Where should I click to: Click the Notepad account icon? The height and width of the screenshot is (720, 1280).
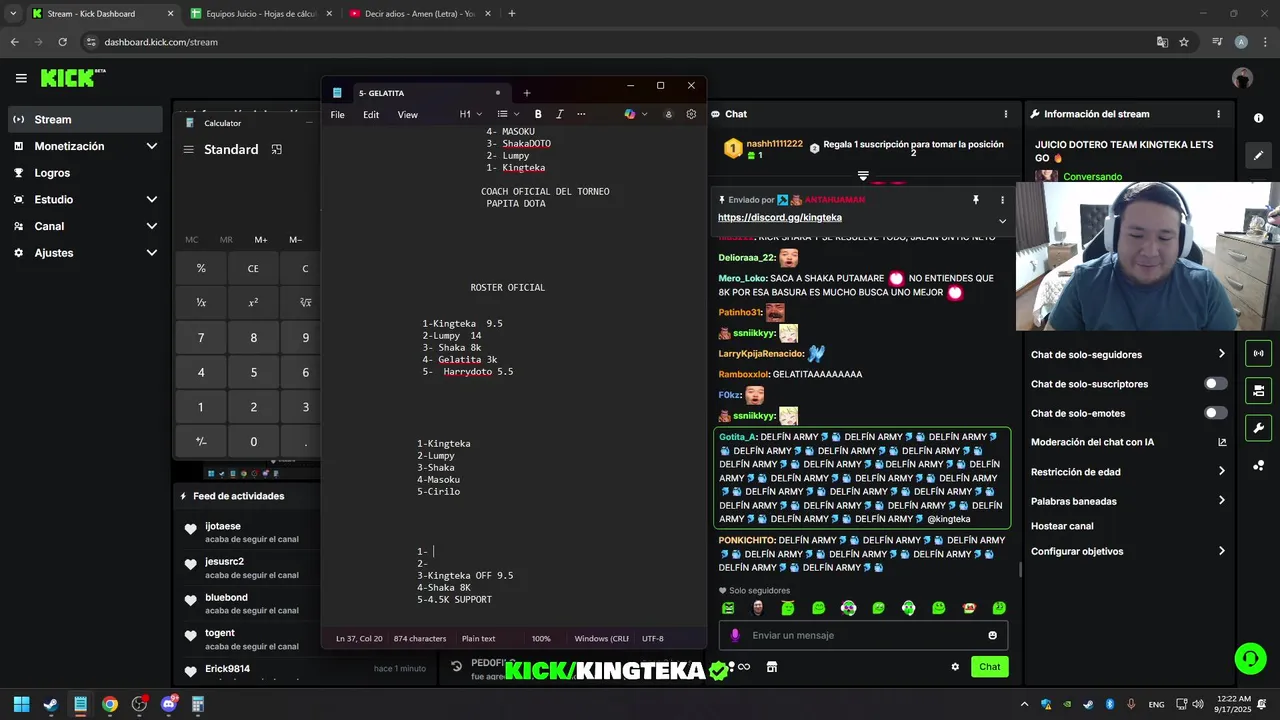pos(669,114)
